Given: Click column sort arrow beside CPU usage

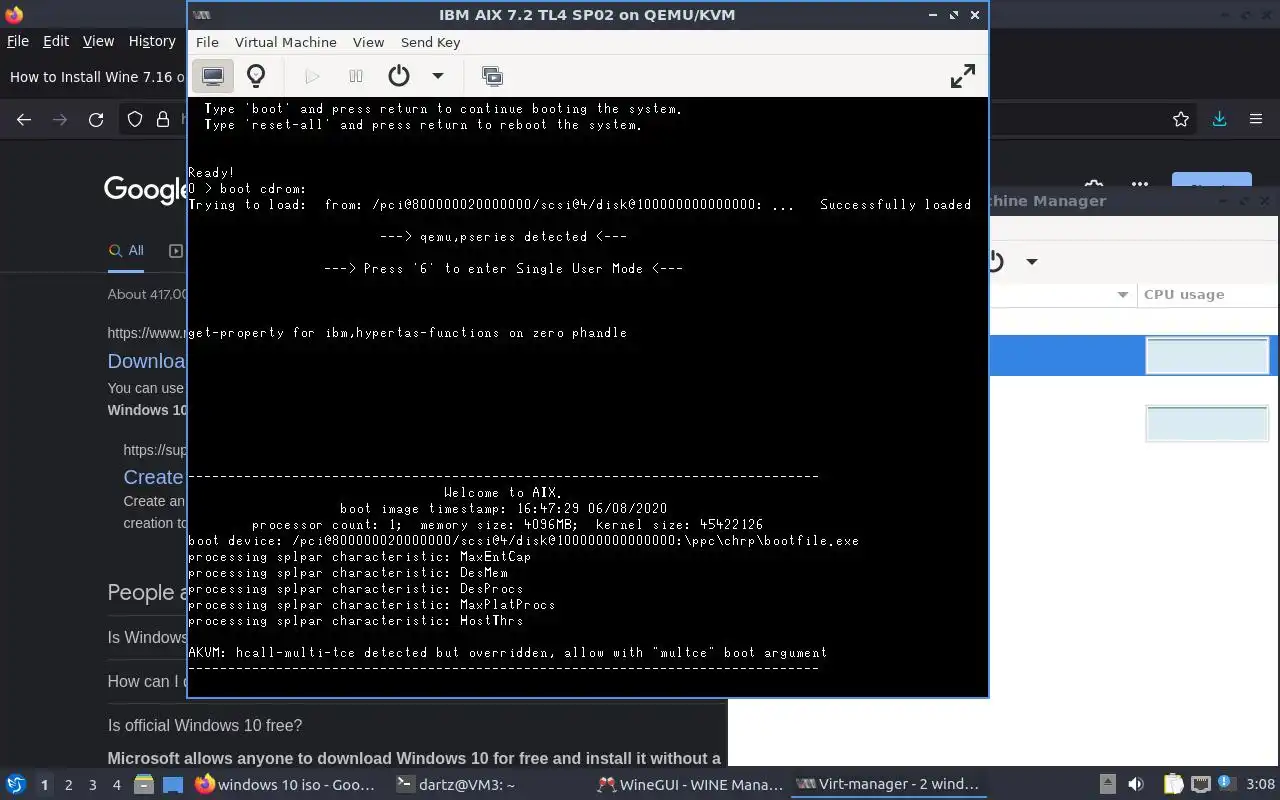Looking at the screenshot, I should tap(1122, 294).
